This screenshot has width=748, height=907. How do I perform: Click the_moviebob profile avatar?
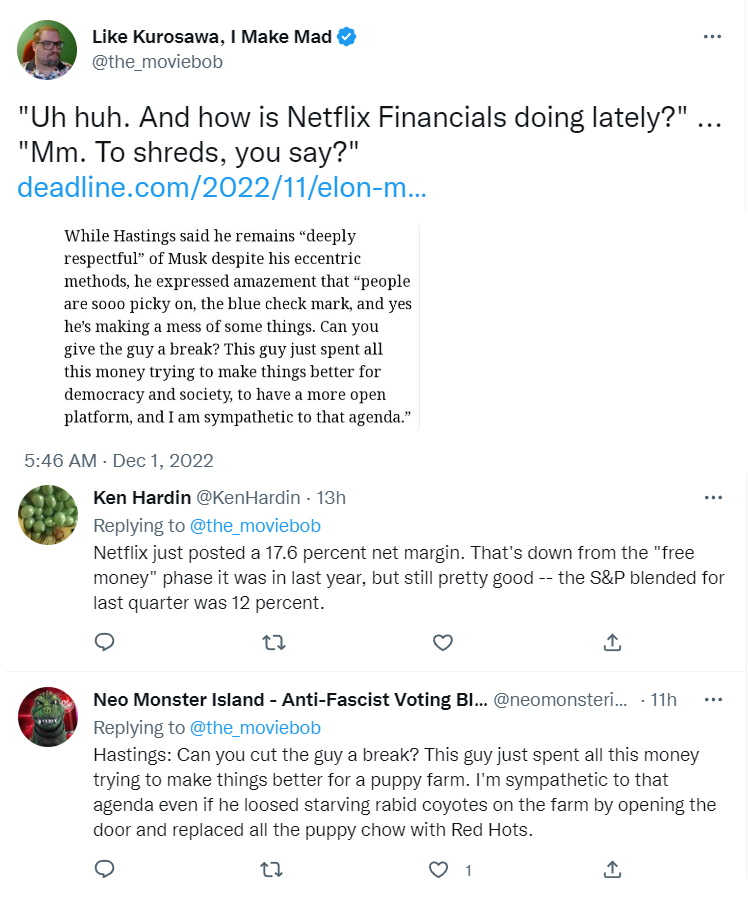coord(47,50)
